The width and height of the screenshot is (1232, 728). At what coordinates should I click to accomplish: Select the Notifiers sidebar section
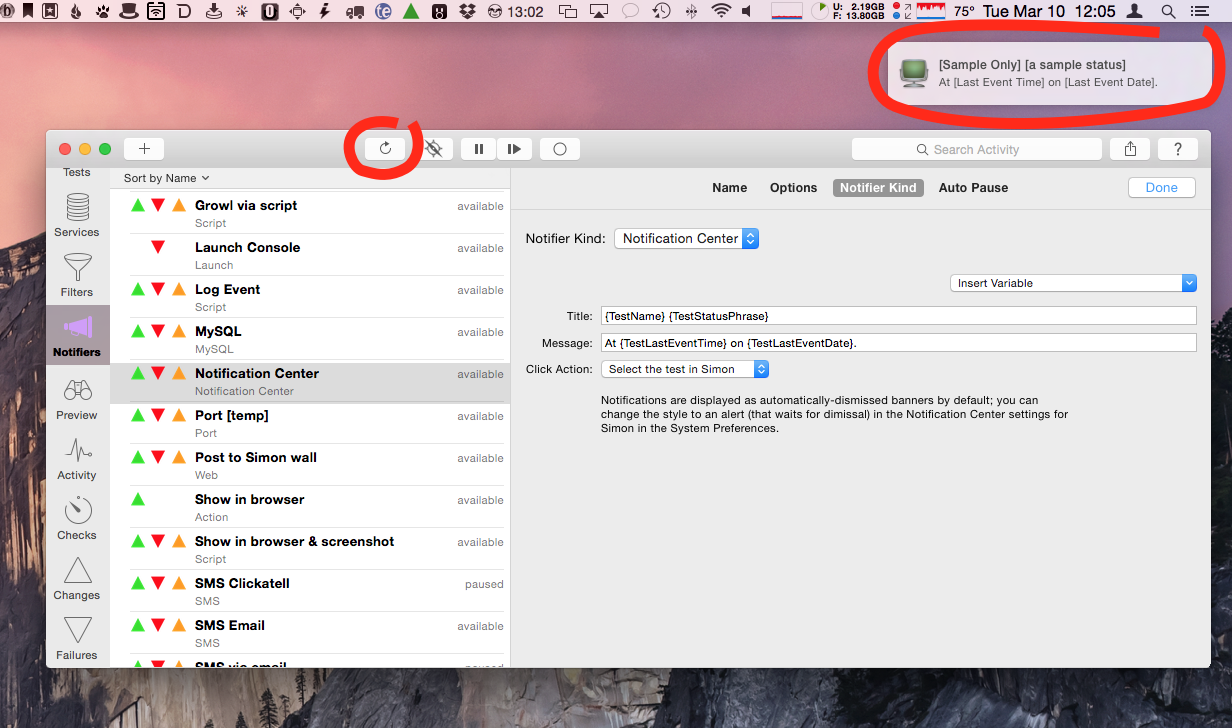click(x=77, y=336)
